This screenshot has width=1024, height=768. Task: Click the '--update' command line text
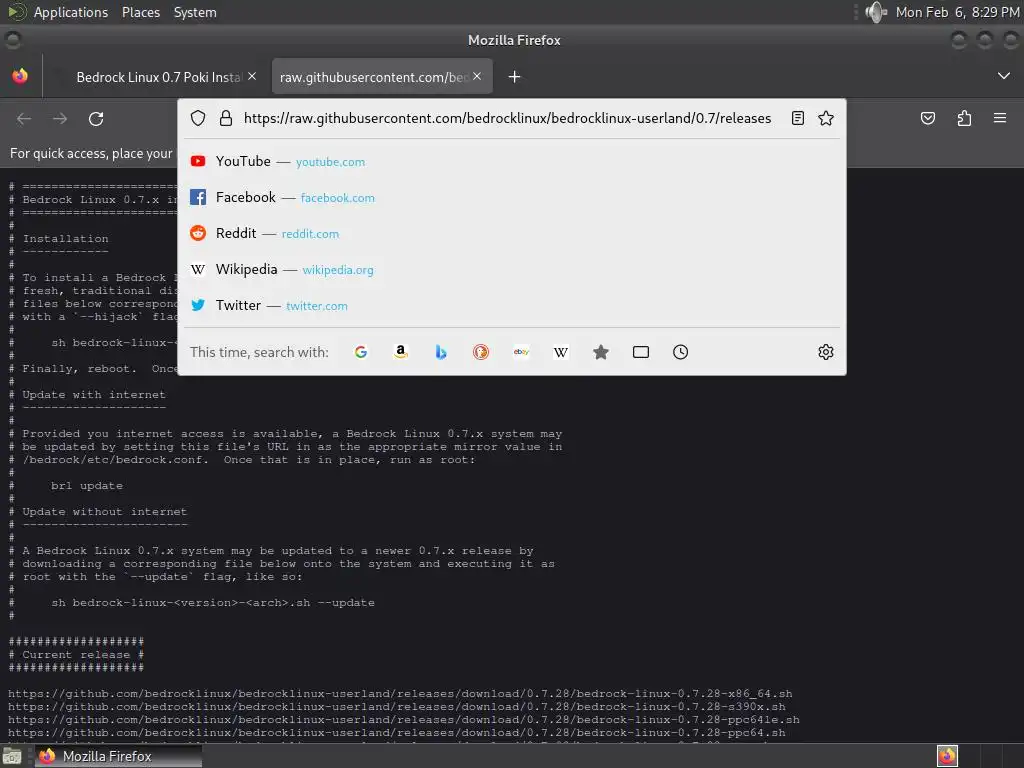(213, 603)
